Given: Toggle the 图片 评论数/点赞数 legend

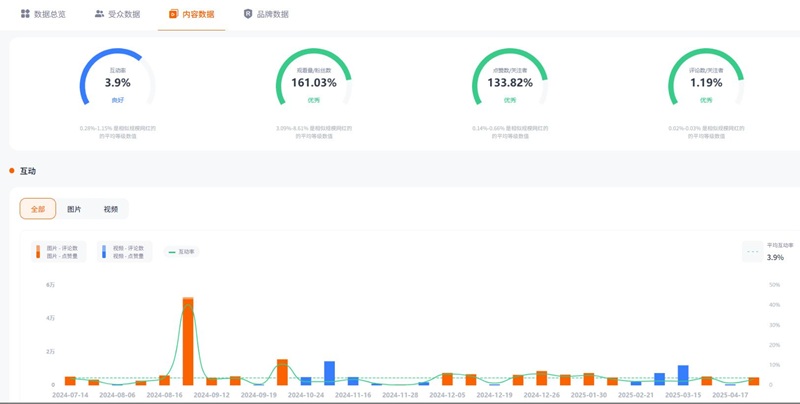Looking at the screenshot, I should pyautogui.click(x=60, y=252).
